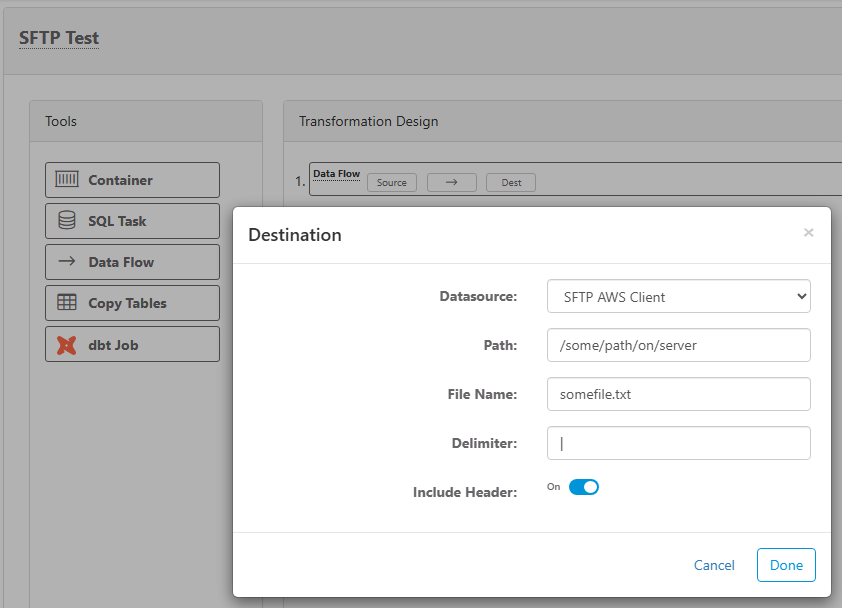
Task: Click the Data Flow tool label text
Action: pyautogui.click(x=121, y=262)
